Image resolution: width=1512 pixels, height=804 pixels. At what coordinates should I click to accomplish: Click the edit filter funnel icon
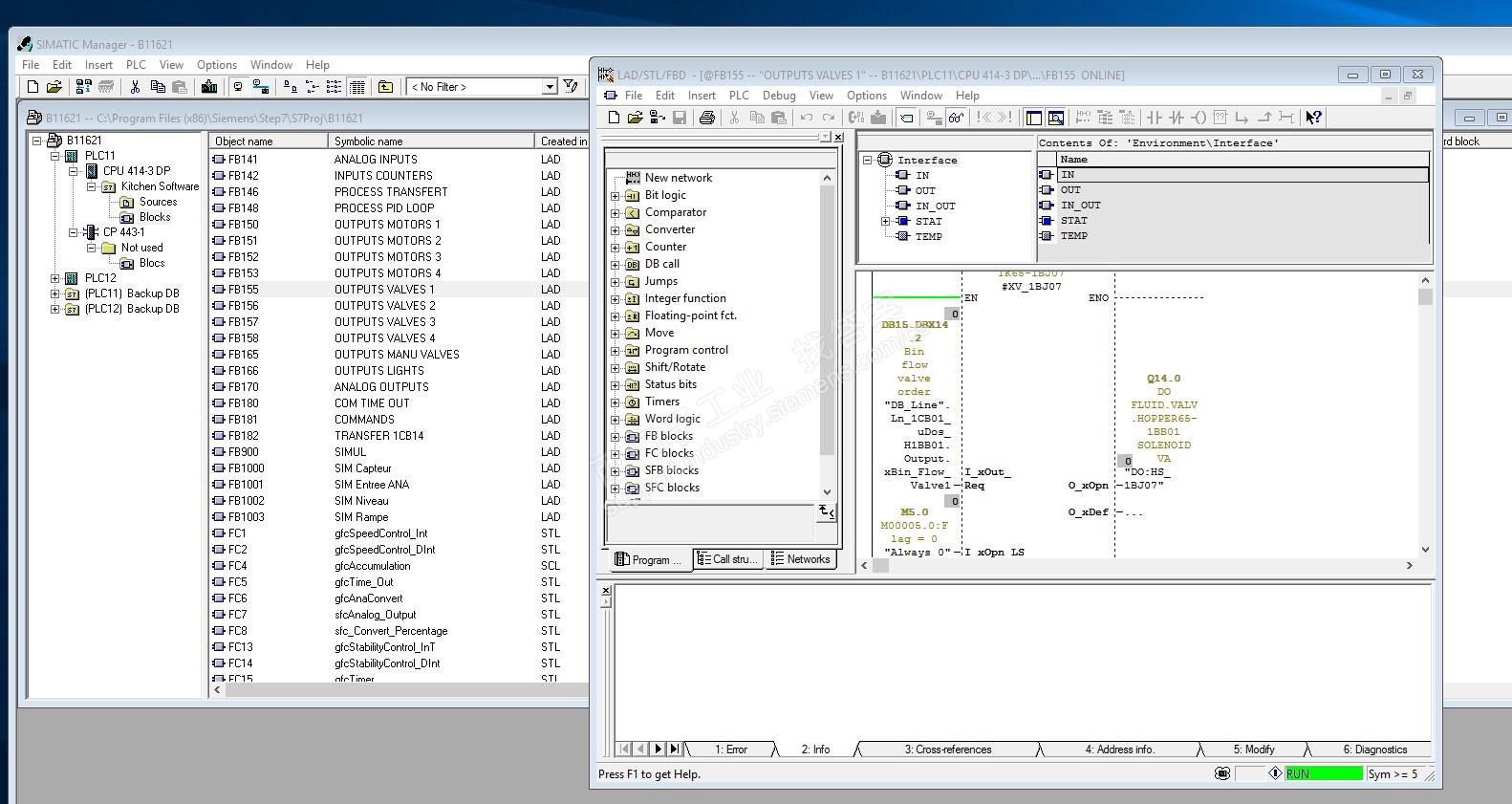click(571, 87)
